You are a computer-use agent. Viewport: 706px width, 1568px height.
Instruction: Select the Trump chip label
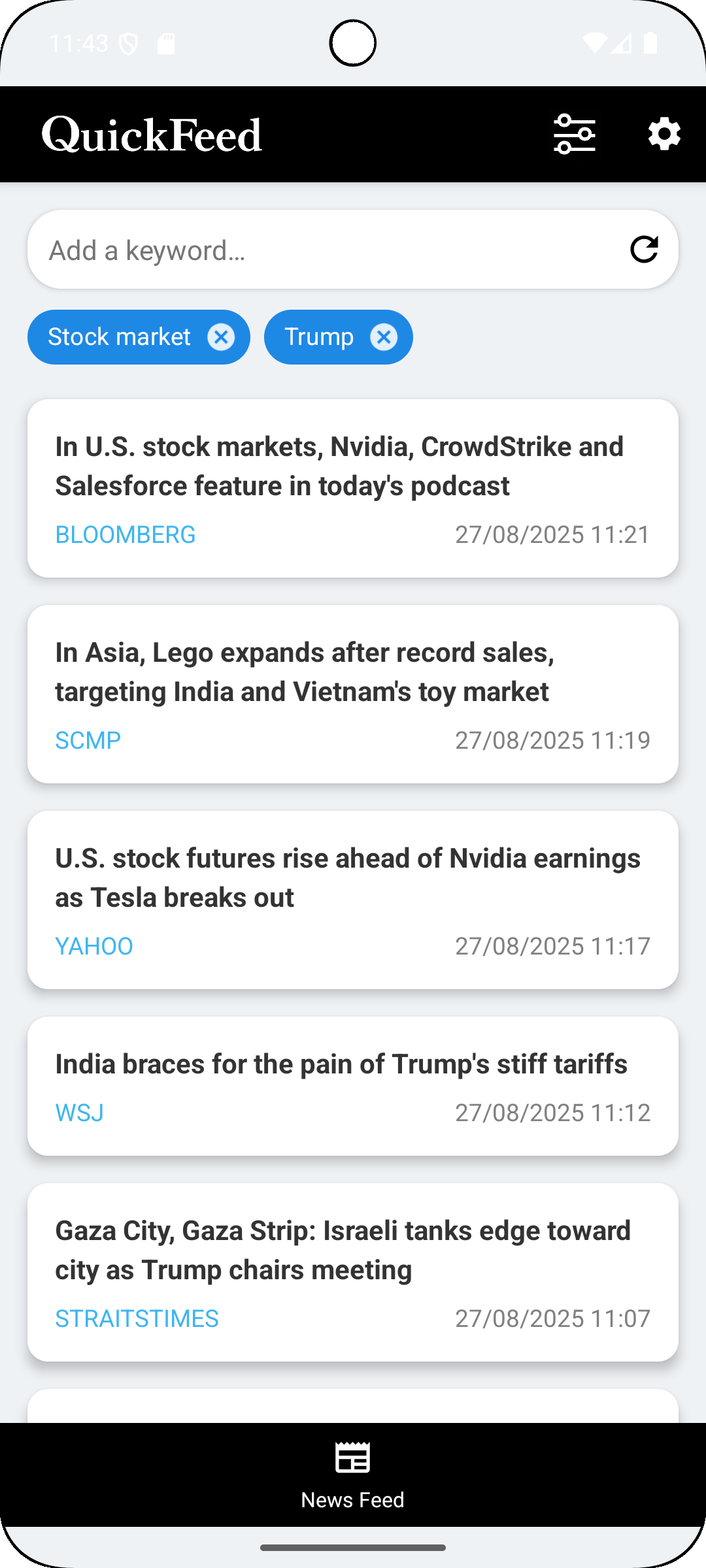coord(319,337)
